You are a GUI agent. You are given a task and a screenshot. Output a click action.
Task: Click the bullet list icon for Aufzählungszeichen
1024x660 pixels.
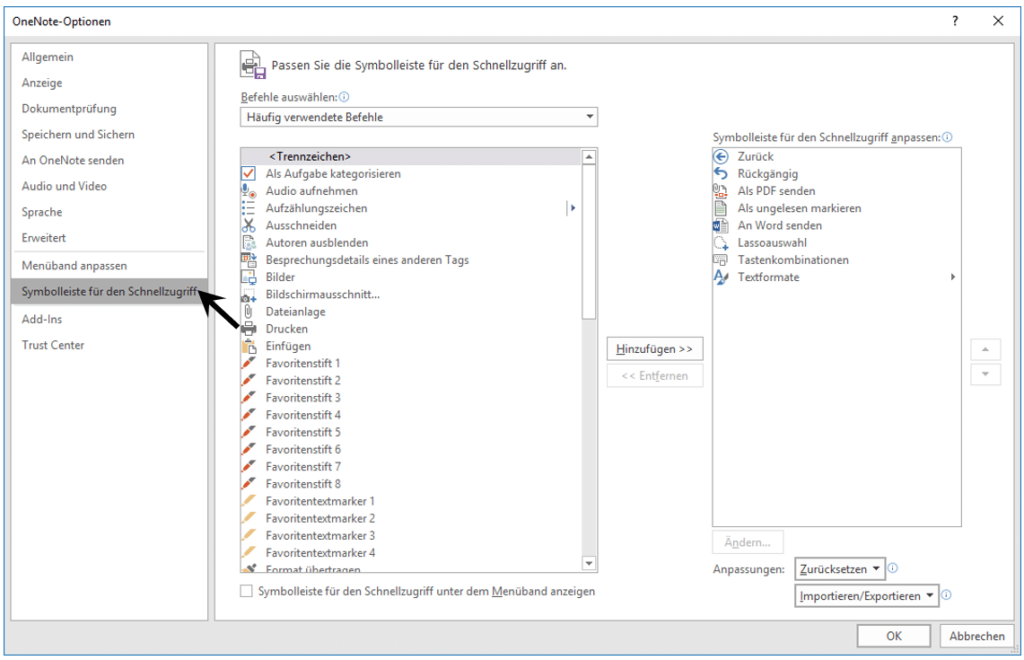(x=248, y=208)
